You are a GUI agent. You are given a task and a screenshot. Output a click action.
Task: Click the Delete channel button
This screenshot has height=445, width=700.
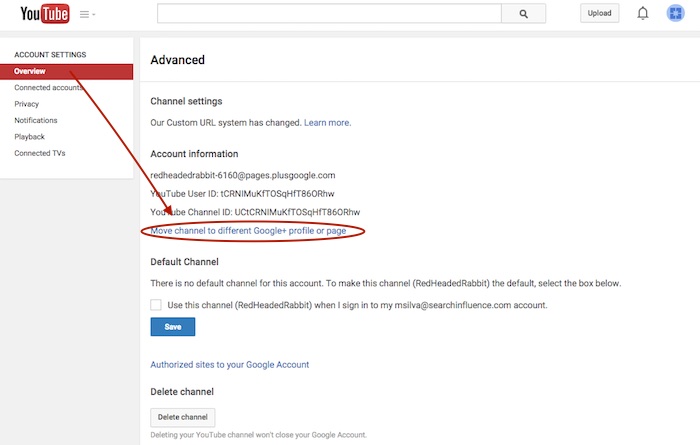point(182,417)
